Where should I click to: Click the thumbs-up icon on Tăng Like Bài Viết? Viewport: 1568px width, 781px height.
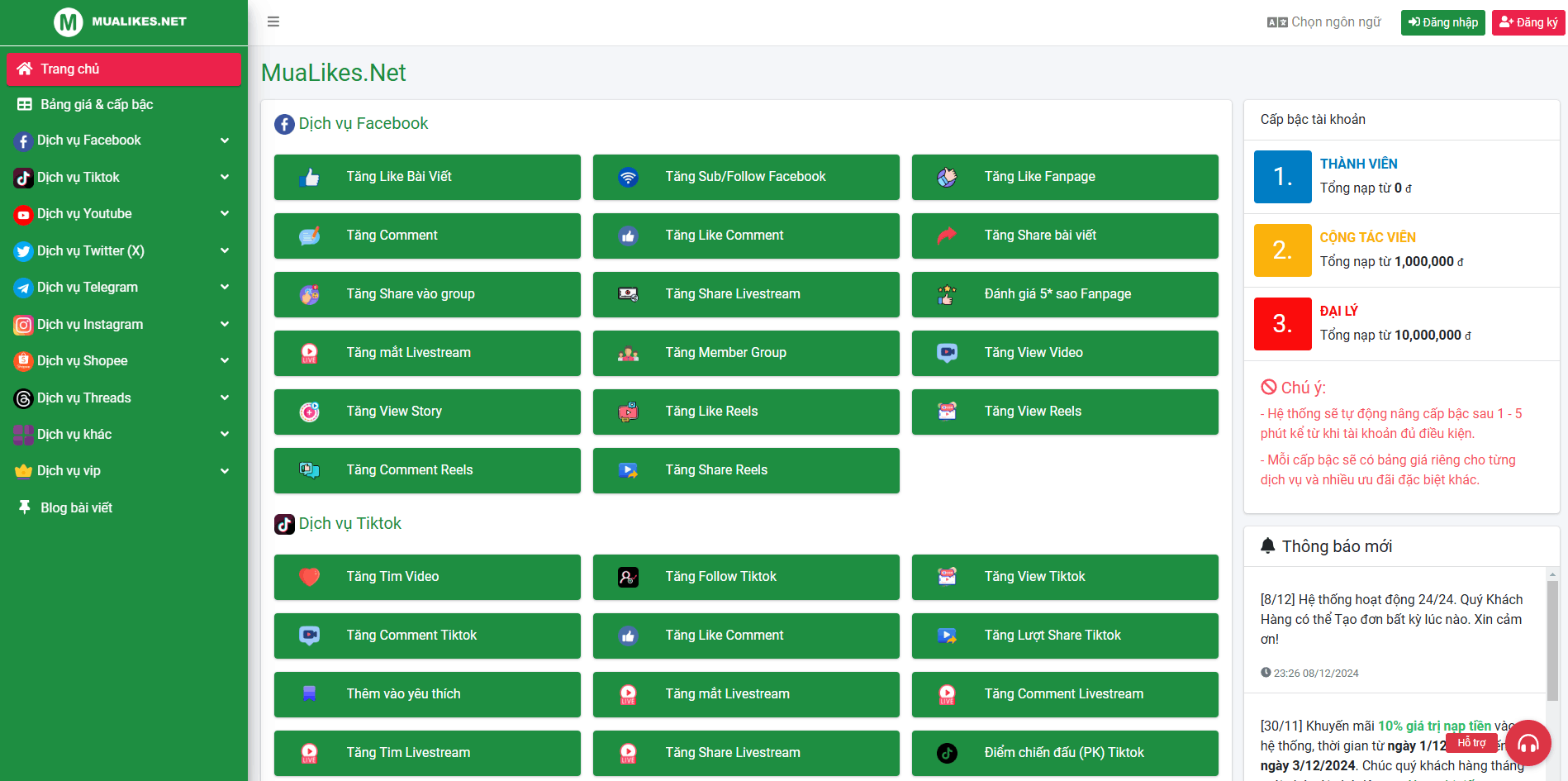309,177
